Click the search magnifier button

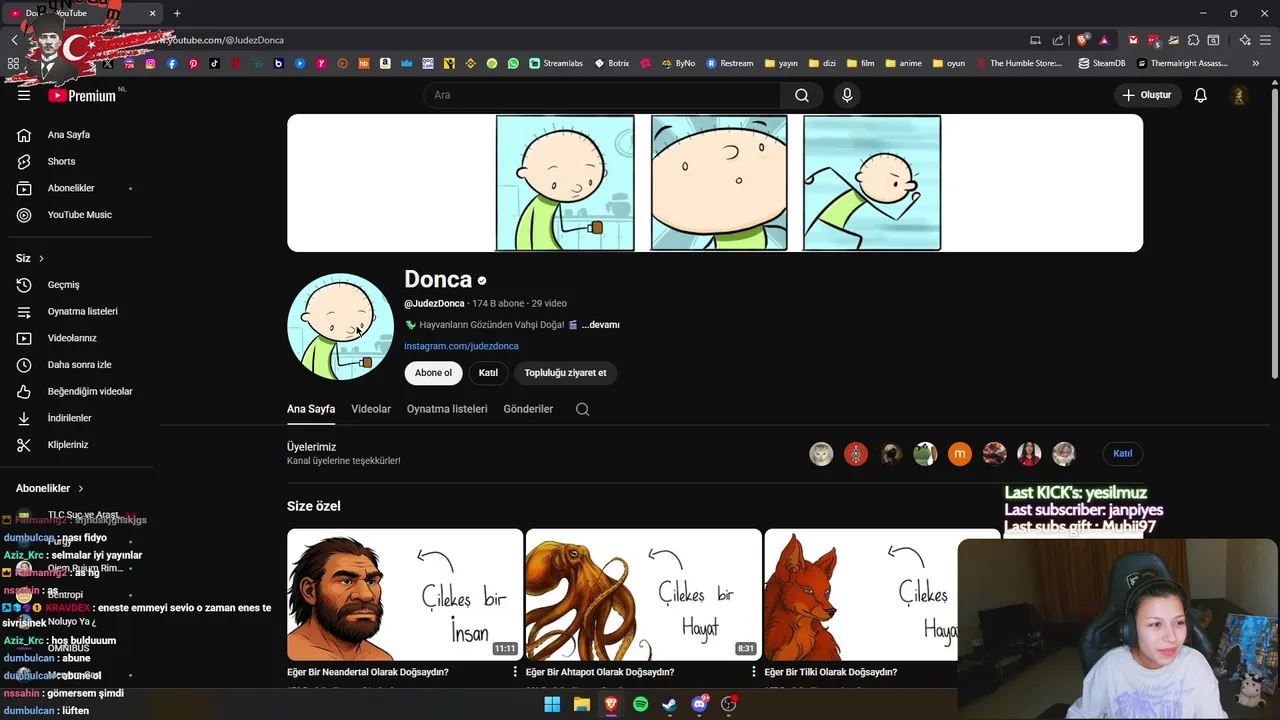(802, 95)
